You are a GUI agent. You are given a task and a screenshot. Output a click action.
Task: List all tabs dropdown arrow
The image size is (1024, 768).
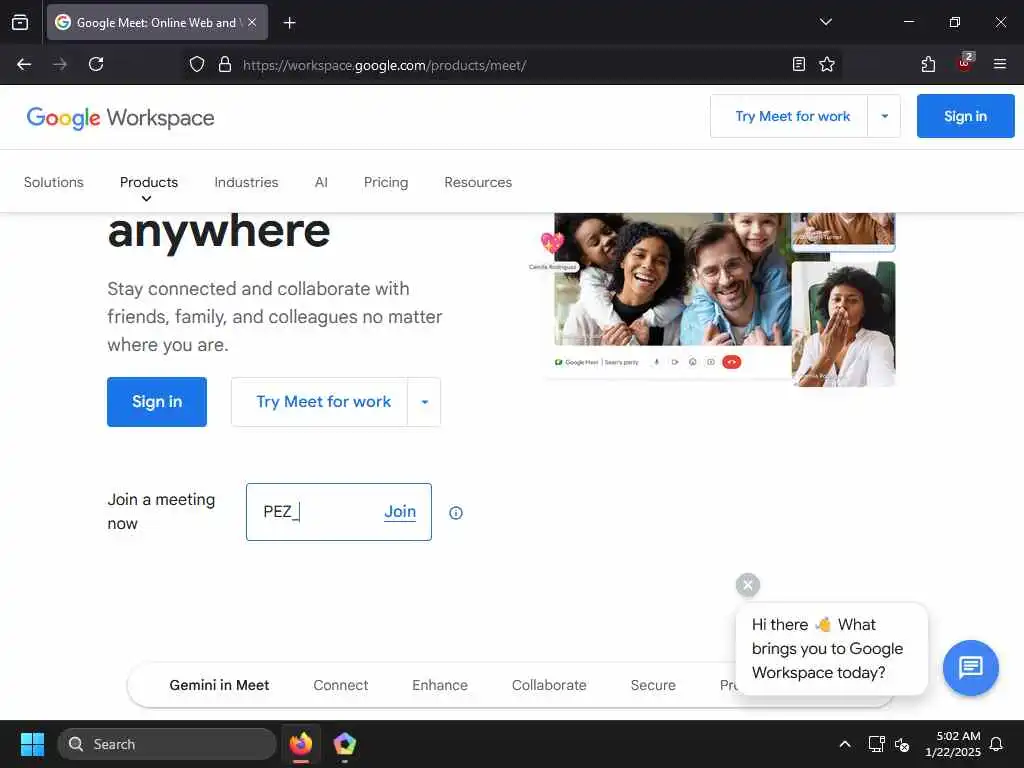click(x=825, y=22)
